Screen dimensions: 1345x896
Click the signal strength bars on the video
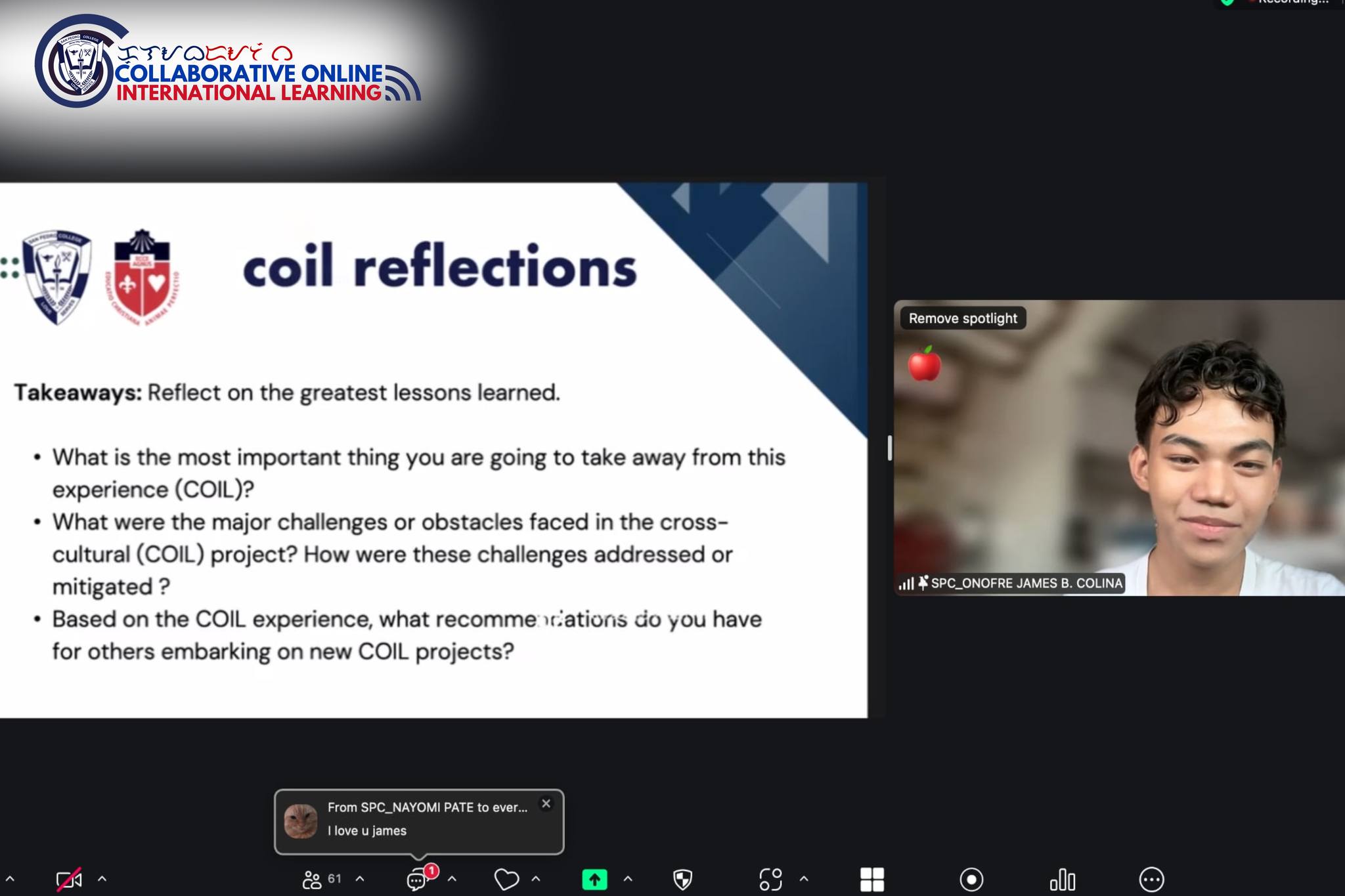pos(906,583)
